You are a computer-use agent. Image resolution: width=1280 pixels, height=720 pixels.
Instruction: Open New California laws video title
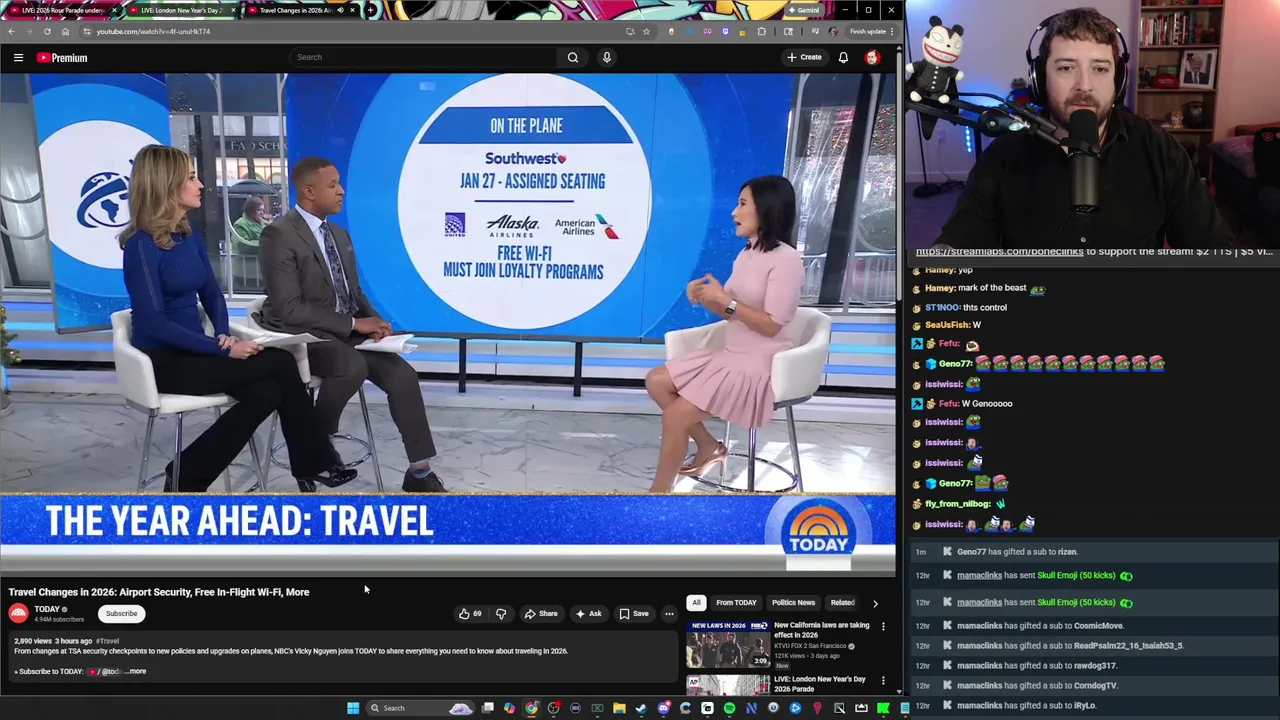pyautogui.click(x=821, y=630)
